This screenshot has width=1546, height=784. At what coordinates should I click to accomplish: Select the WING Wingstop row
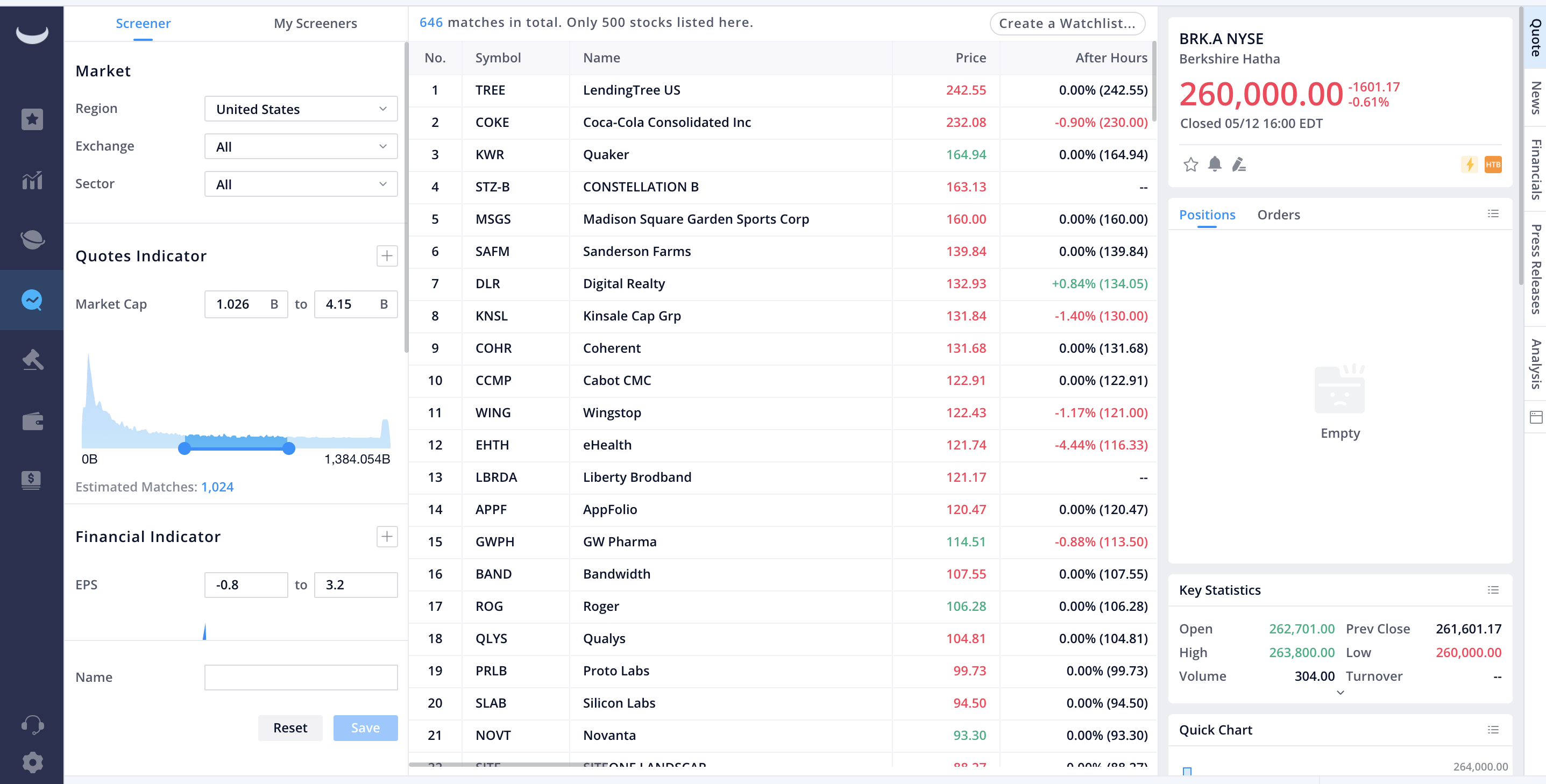(x=782, y=412)
